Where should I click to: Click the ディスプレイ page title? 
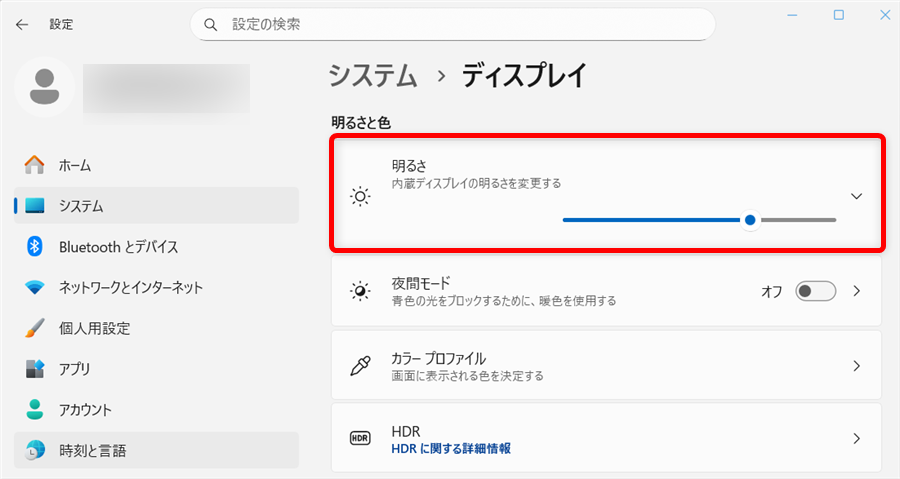(x=524, y=75)
